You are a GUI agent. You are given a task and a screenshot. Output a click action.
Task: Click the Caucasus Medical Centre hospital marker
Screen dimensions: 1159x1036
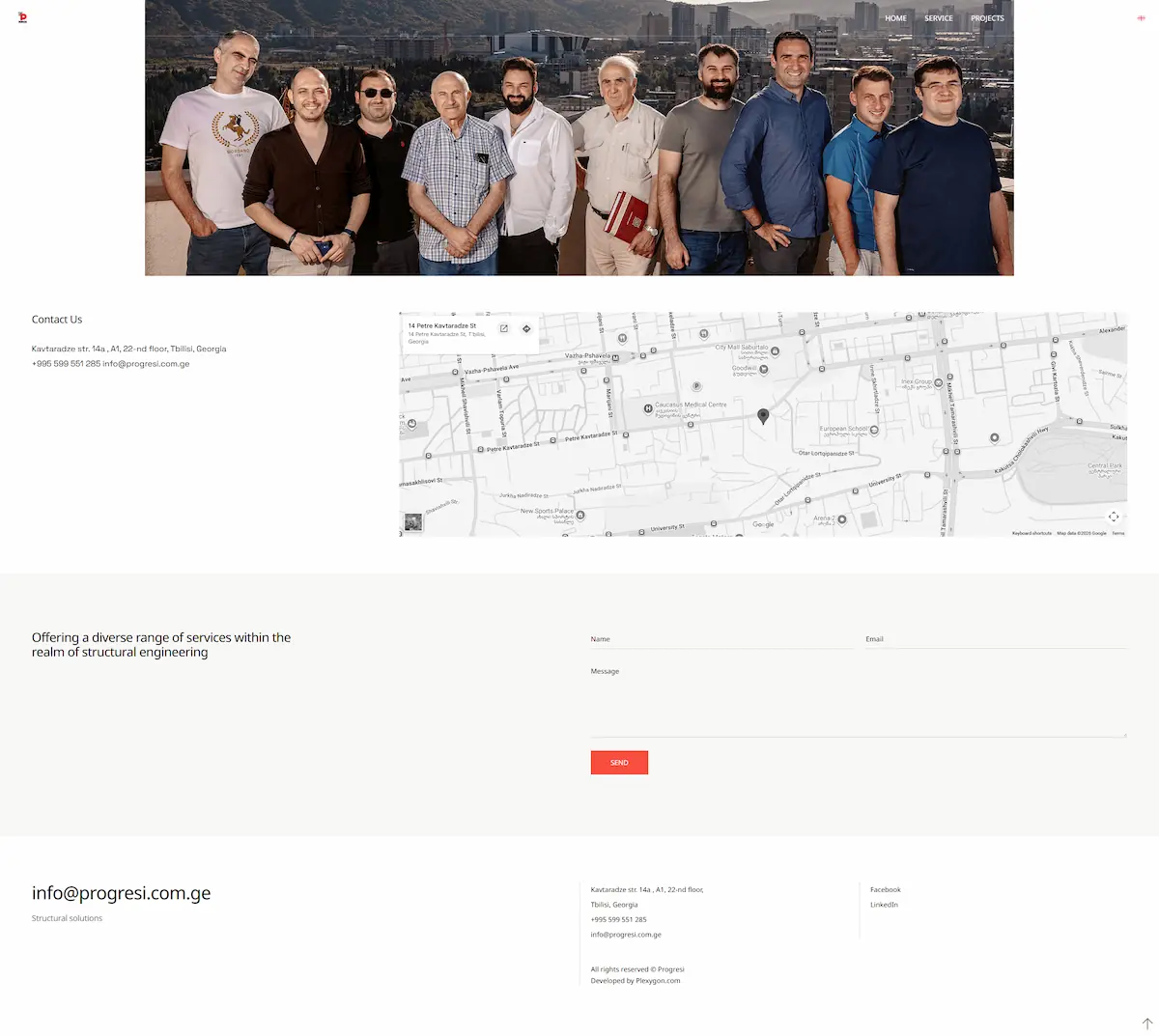pos(648,408)
